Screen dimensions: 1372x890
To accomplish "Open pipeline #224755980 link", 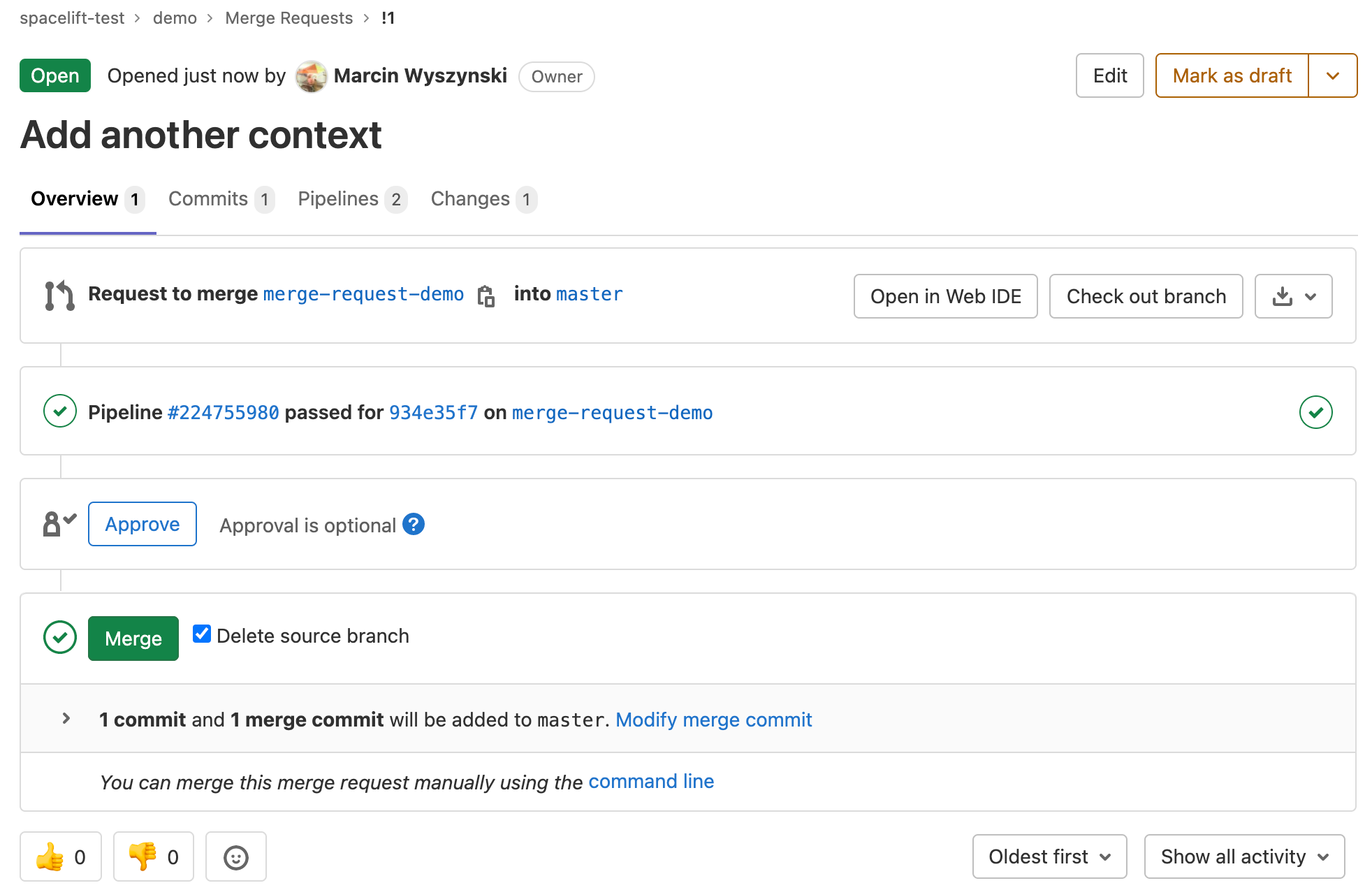I will 223,413.
